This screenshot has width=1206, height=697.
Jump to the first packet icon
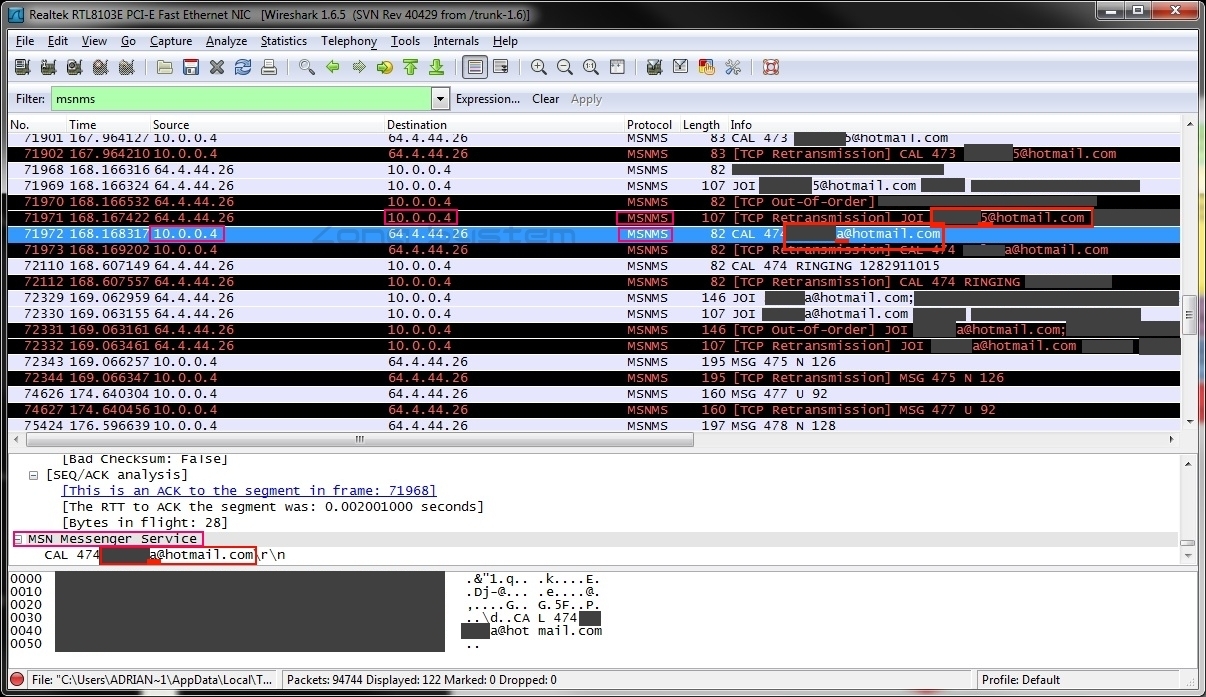point(410,67)
